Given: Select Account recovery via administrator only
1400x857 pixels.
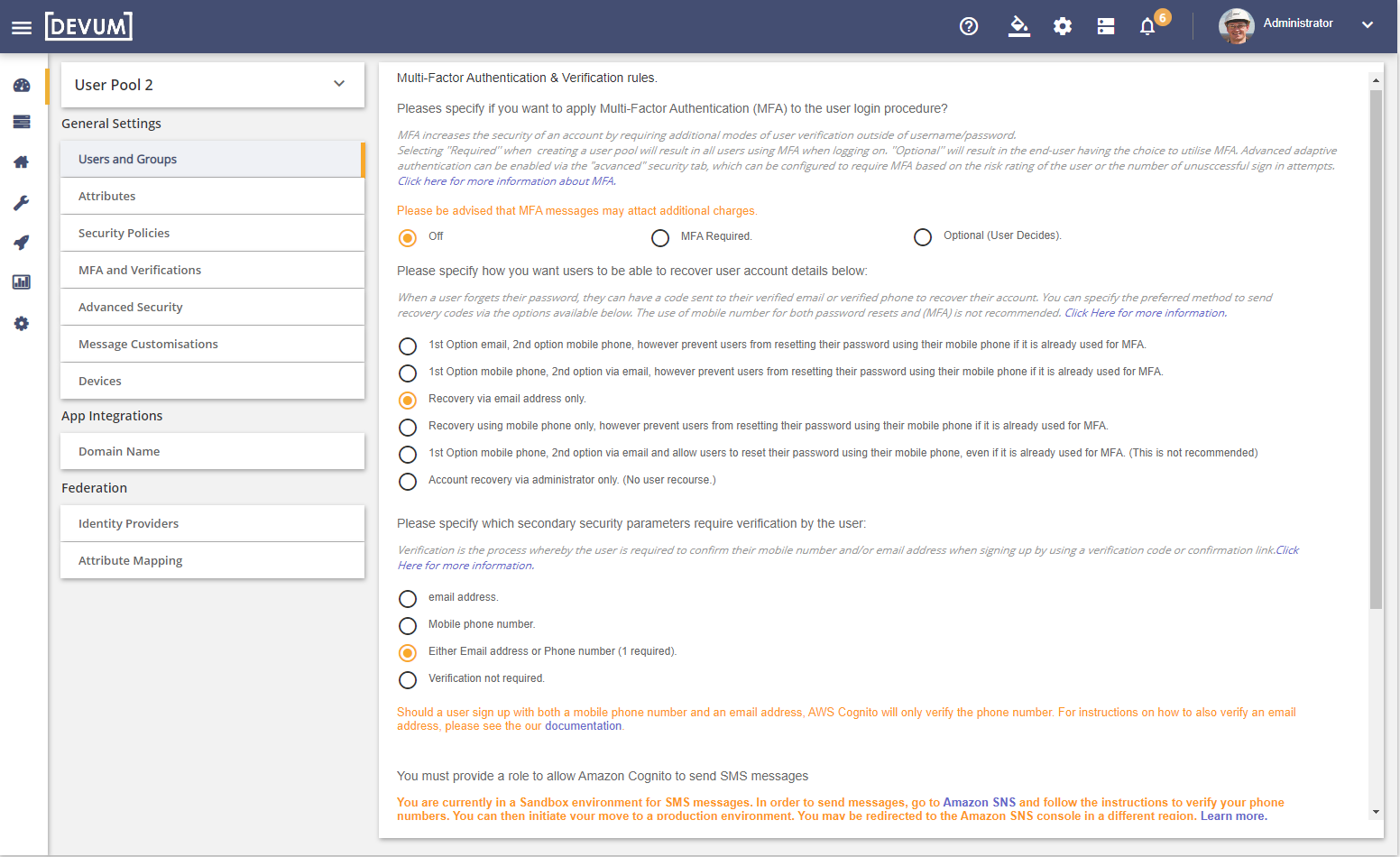Looking at the screenshot, I should [408, 481].
